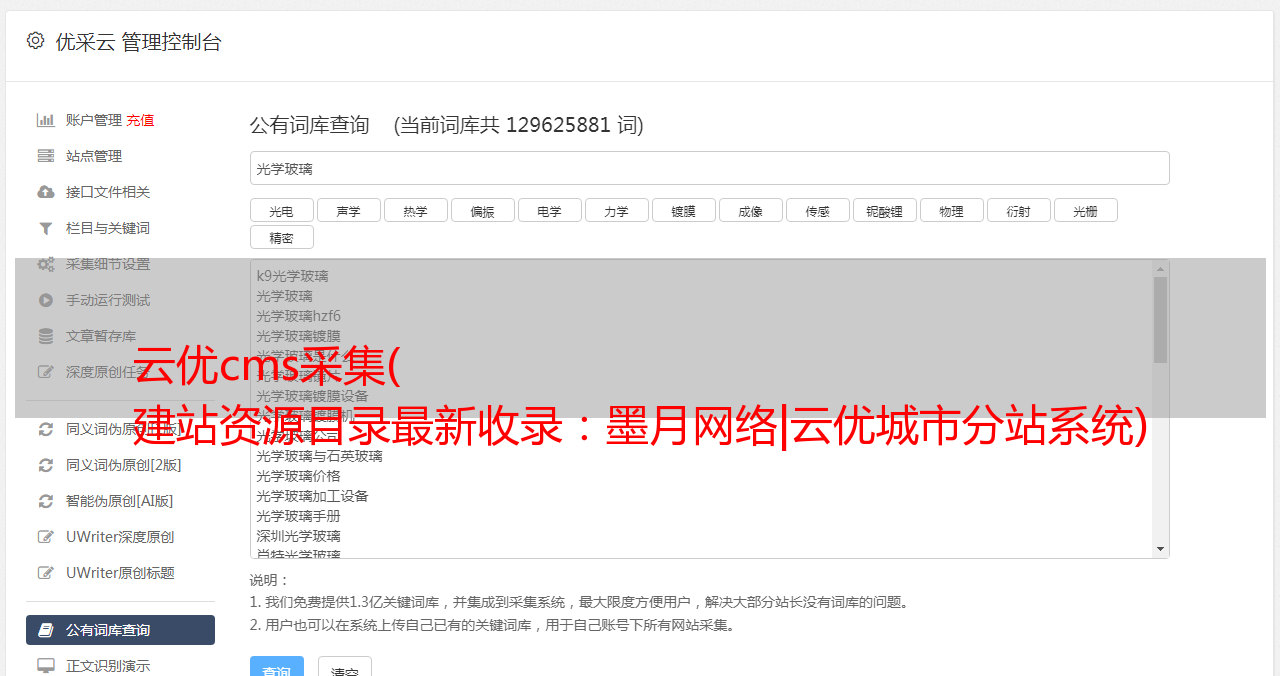Click the red 充值 link
1280x676 pixels.
coord(140,120)
